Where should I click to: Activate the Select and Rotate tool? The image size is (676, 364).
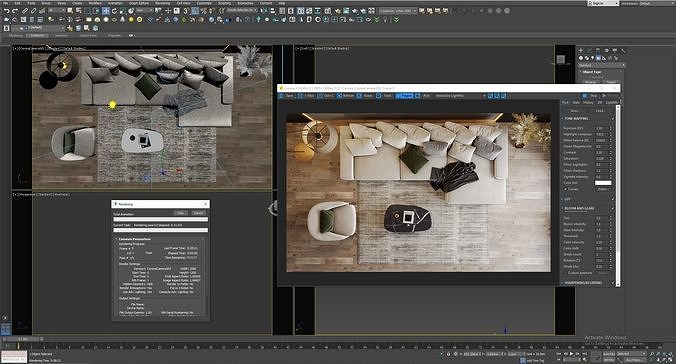point(114,10)
